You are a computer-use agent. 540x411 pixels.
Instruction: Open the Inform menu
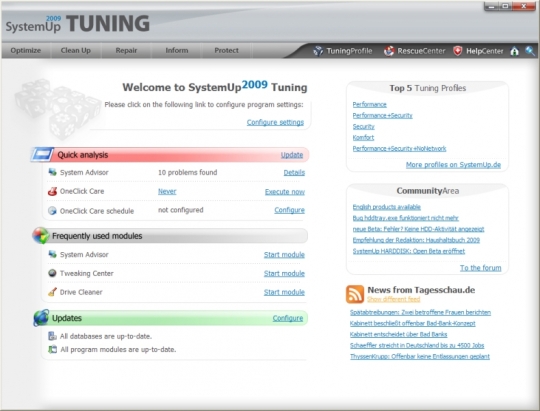pyautogui.click(x=177, y=50)
